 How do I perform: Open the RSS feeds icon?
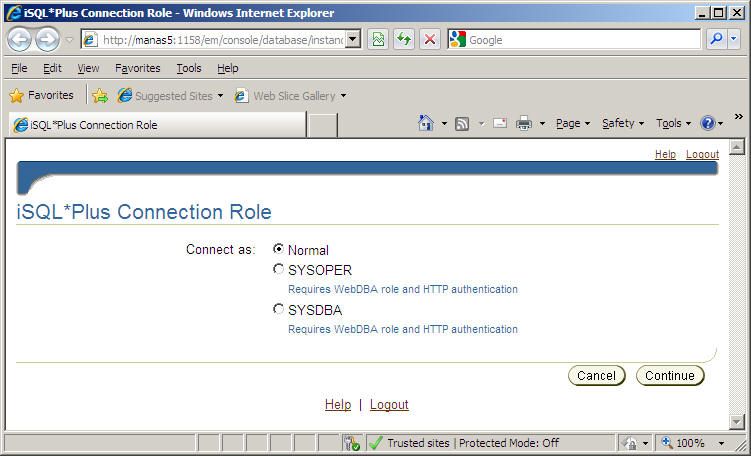[x=462, y=123]
